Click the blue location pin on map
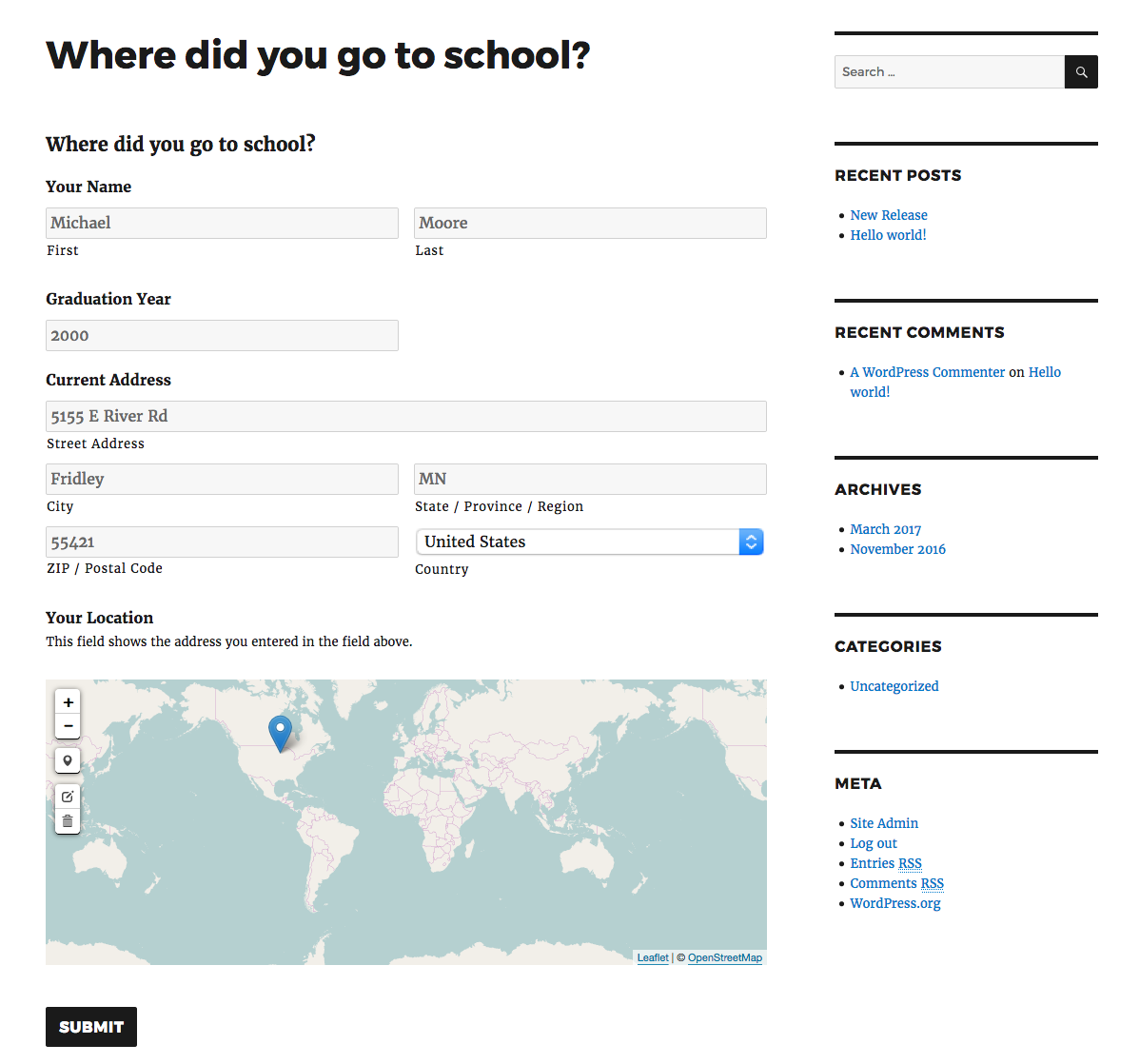 click(280, 732)
